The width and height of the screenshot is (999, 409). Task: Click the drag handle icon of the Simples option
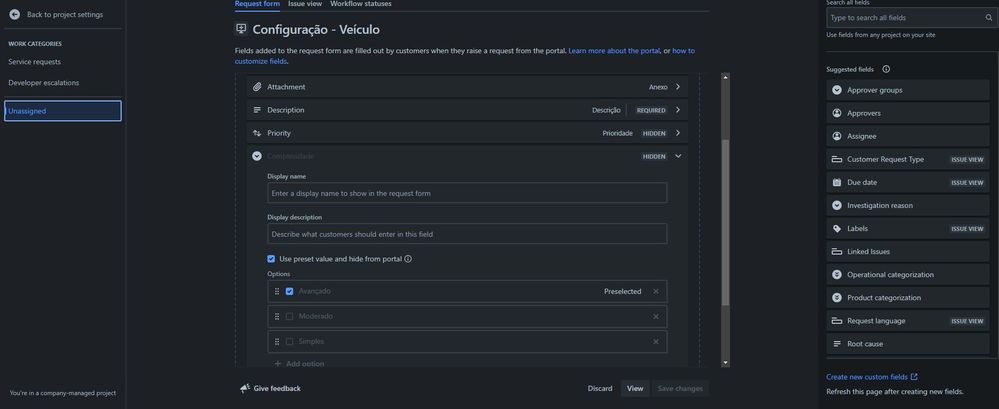(277, 341)
